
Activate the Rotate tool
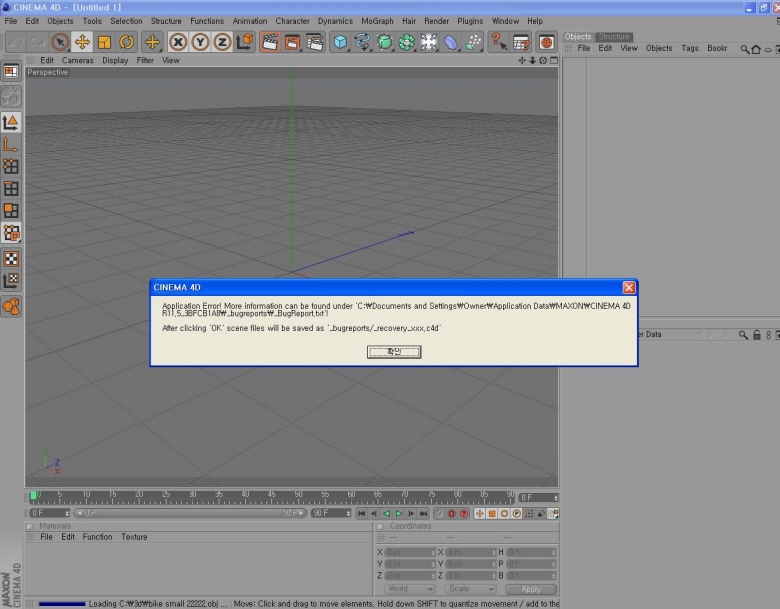(126, 42)
